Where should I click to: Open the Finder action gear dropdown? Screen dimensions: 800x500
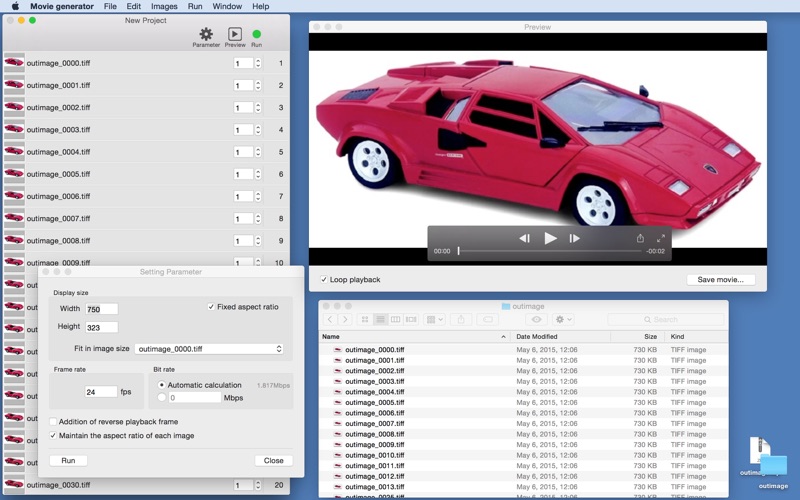(x=564, y=320)
